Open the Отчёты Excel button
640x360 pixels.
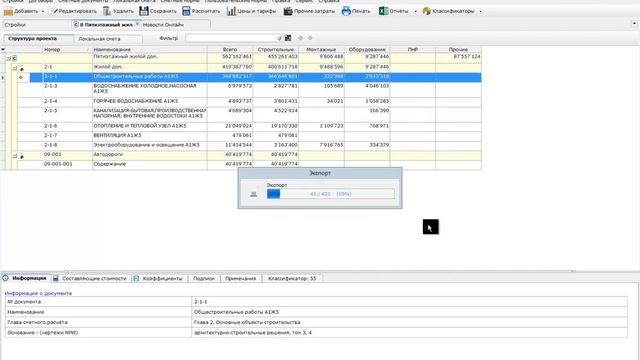[394, 11]
